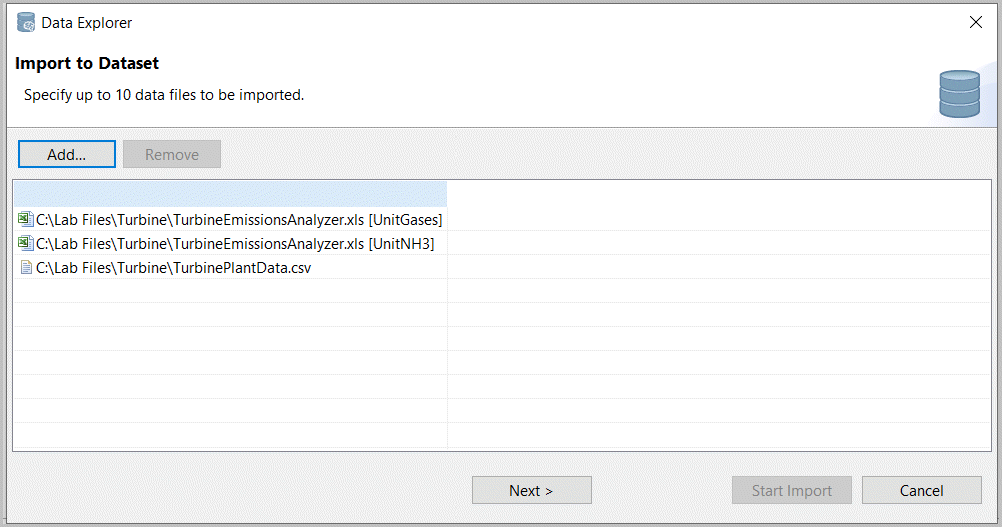
Task: Click the empty right column beside the UnitGases row
Action: click(x=718, y=219)
